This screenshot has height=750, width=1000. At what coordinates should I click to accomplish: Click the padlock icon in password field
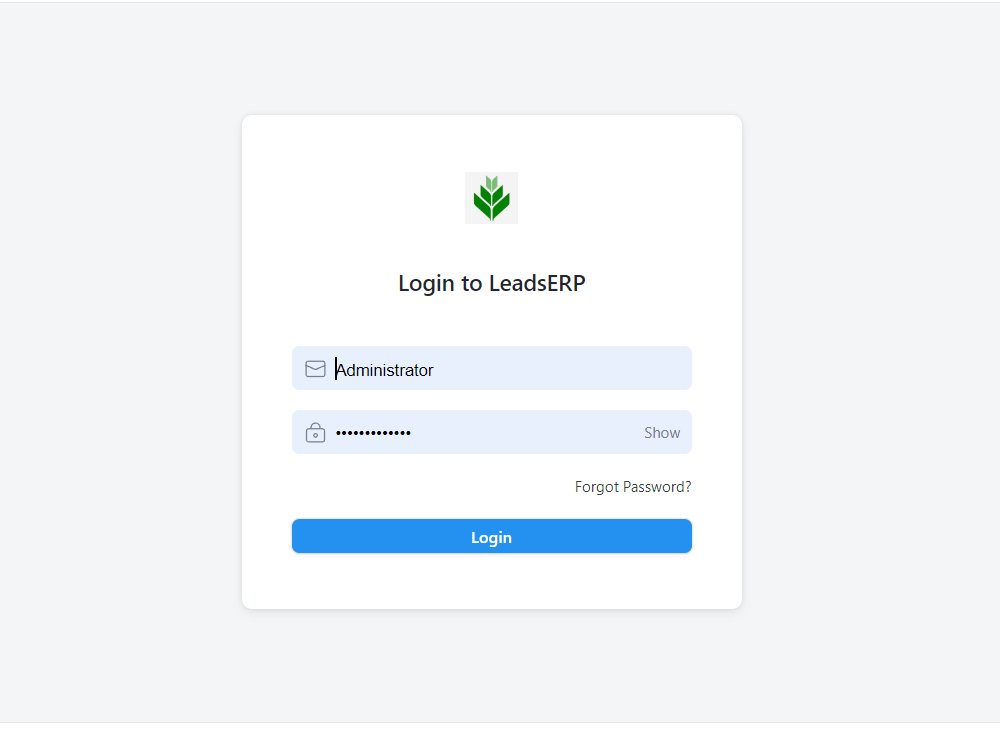315,432
